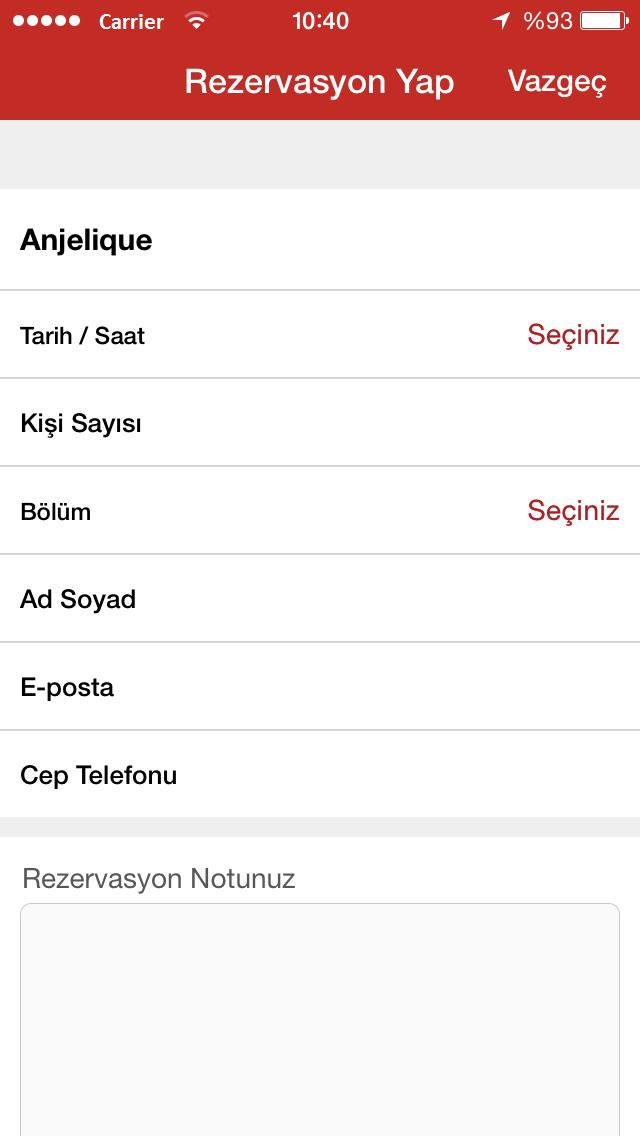Click in the Rezervasyon Notunuz text area
This screenshot has height=1136, width=640.
point(320,1020)
